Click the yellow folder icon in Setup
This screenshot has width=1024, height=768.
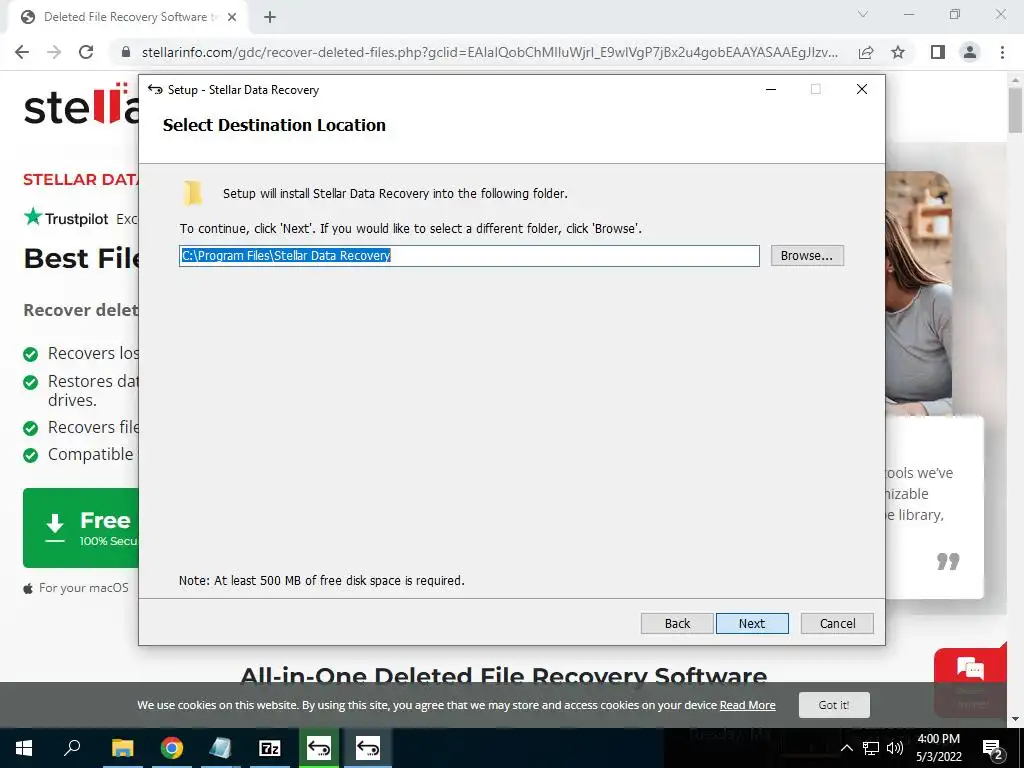click(192, 193)
